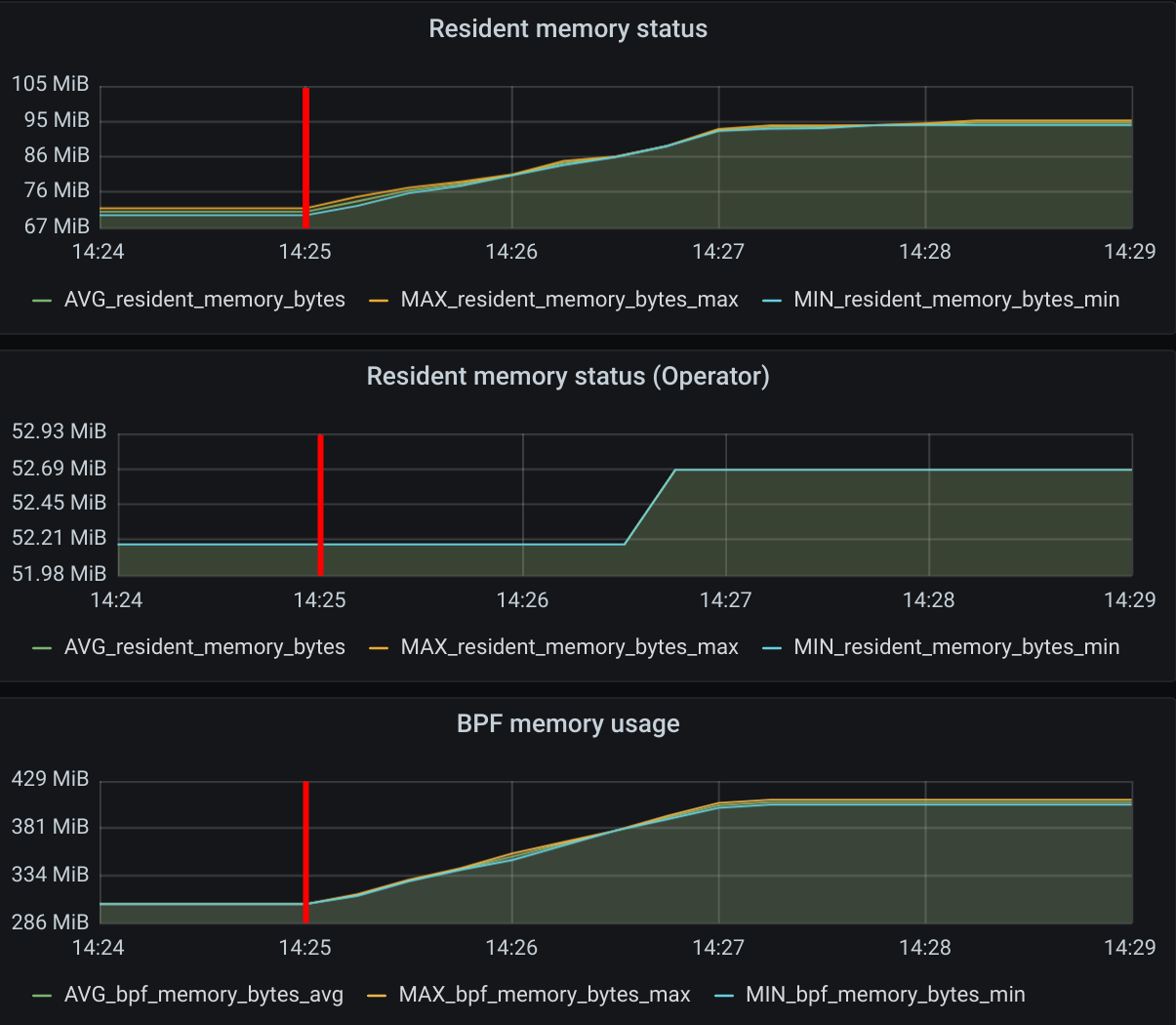Click the 52.69 MiB y-axis label
The image size is (1176, 1025).
(x=59, y=468)
